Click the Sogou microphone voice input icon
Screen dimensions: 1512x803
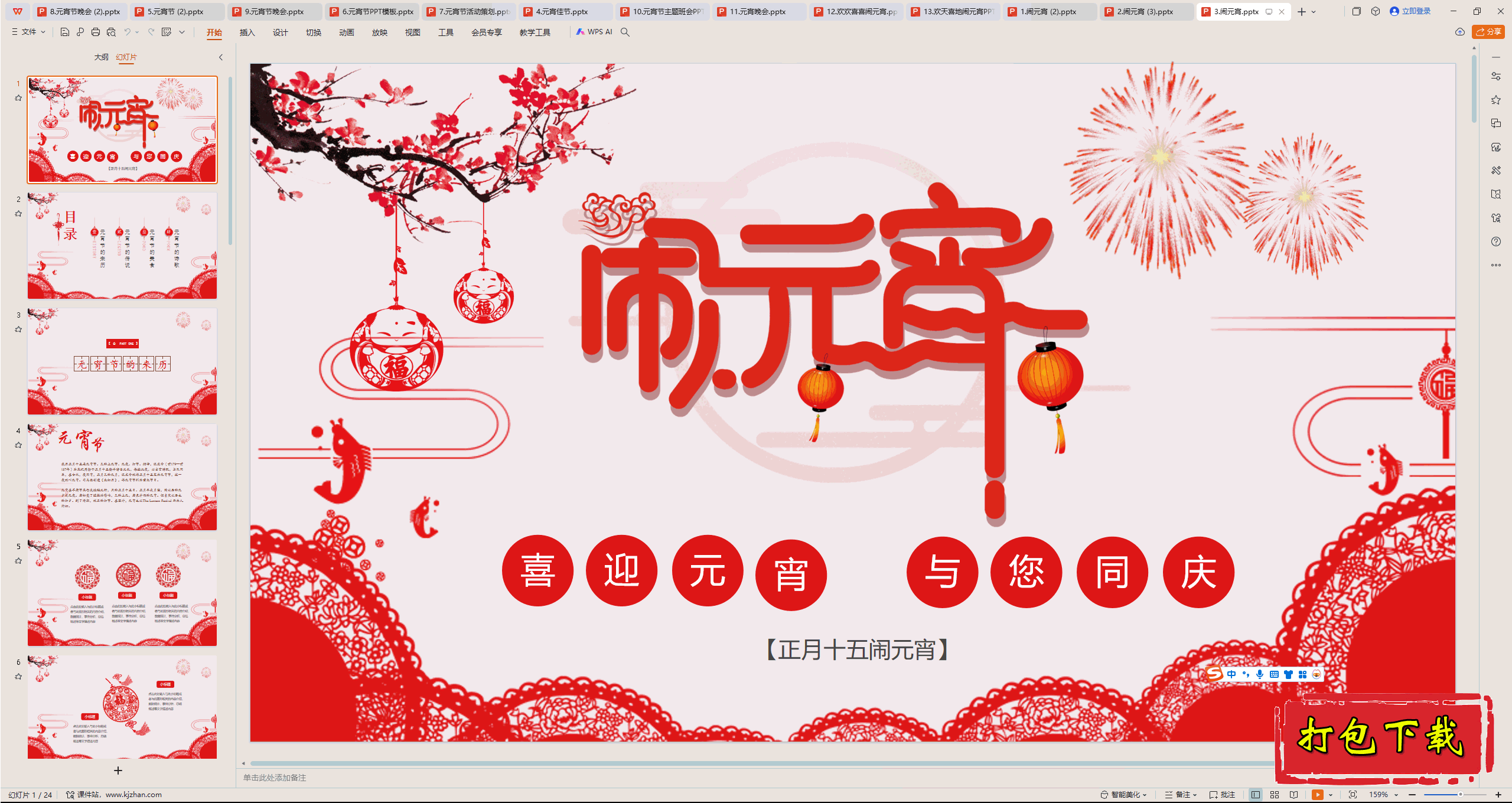[1260, 674]
